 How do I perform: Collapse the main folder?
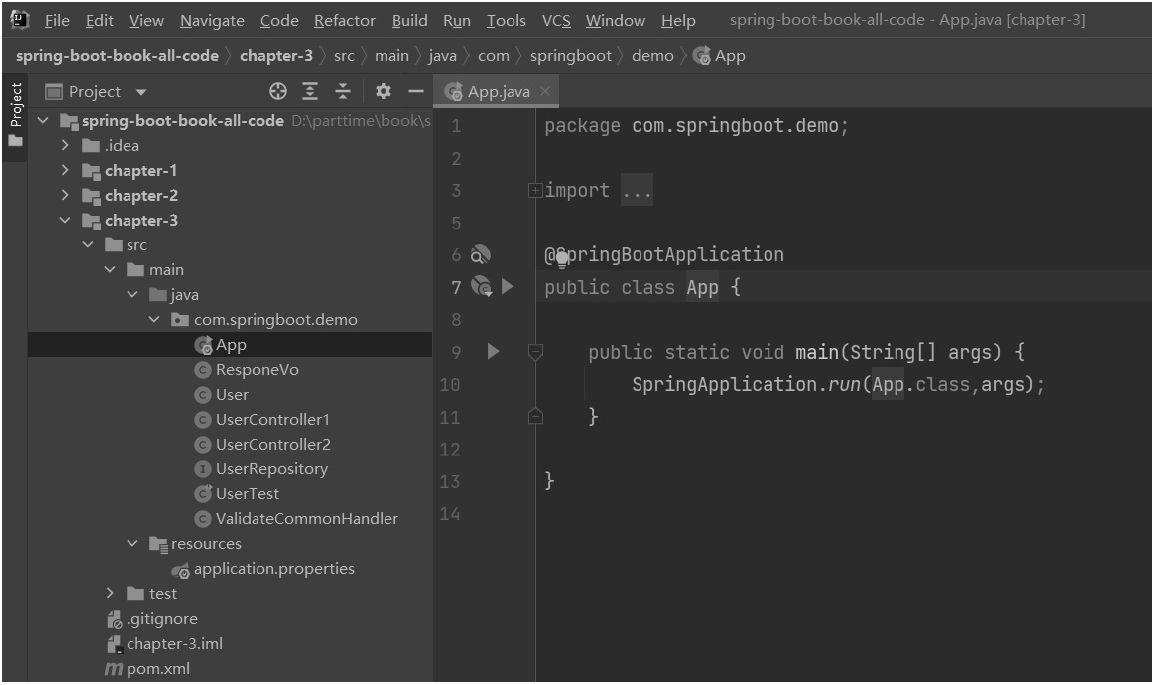[111, 269]
